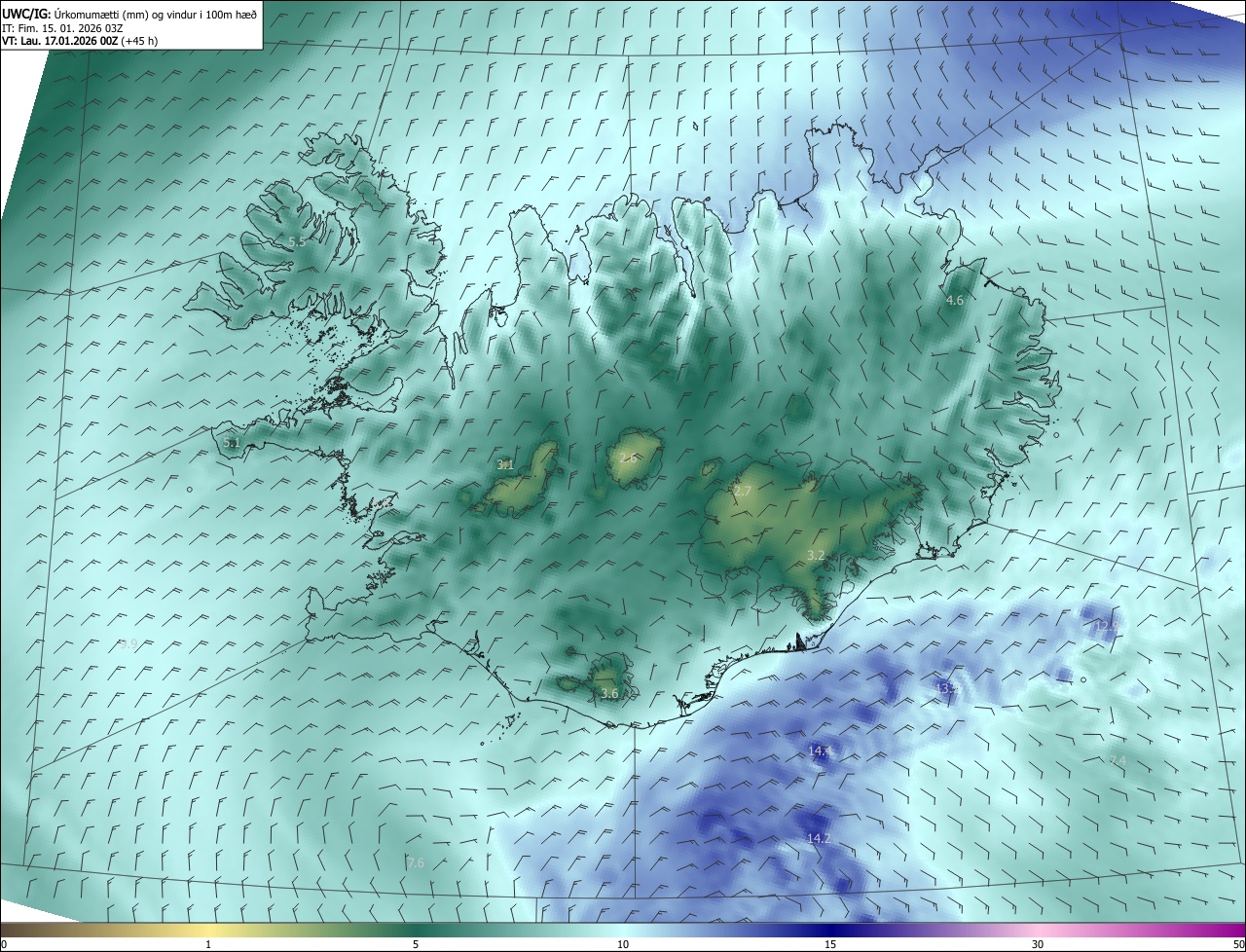Click the 9.9 value over the western ocean

click(x=128, y=644)
